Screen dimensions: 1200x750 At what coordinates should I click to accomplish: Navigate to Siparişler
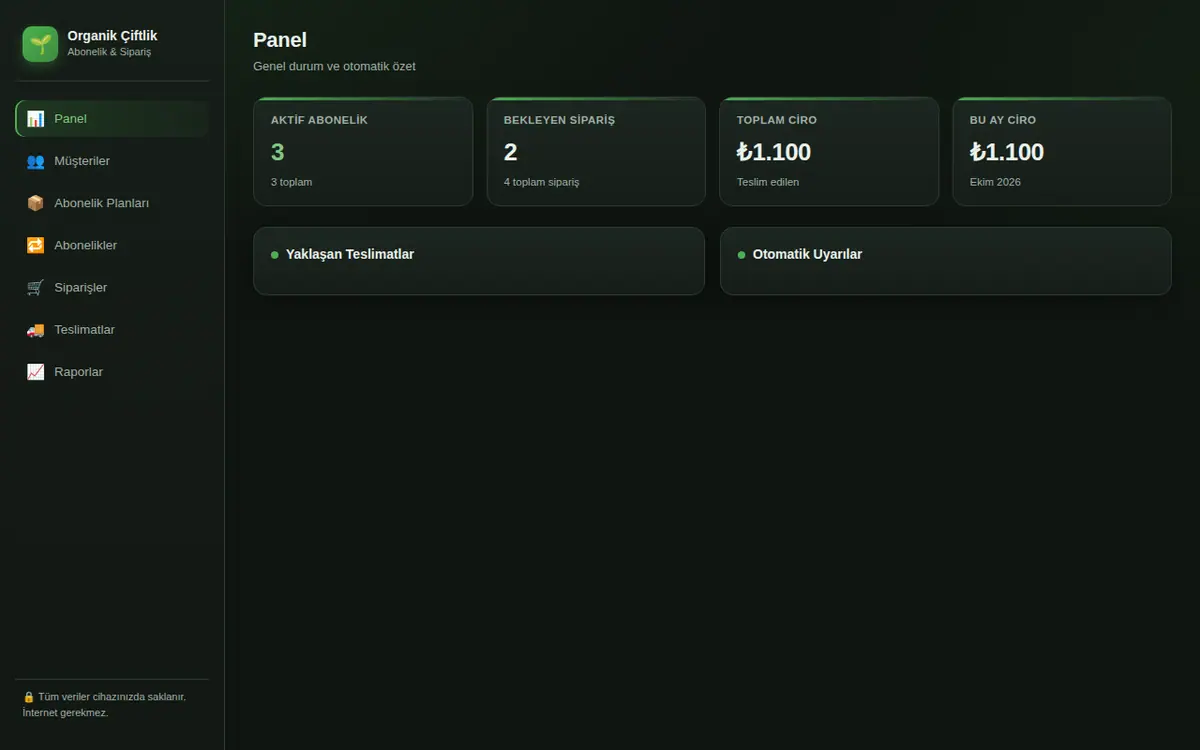[x=112, y=287]
